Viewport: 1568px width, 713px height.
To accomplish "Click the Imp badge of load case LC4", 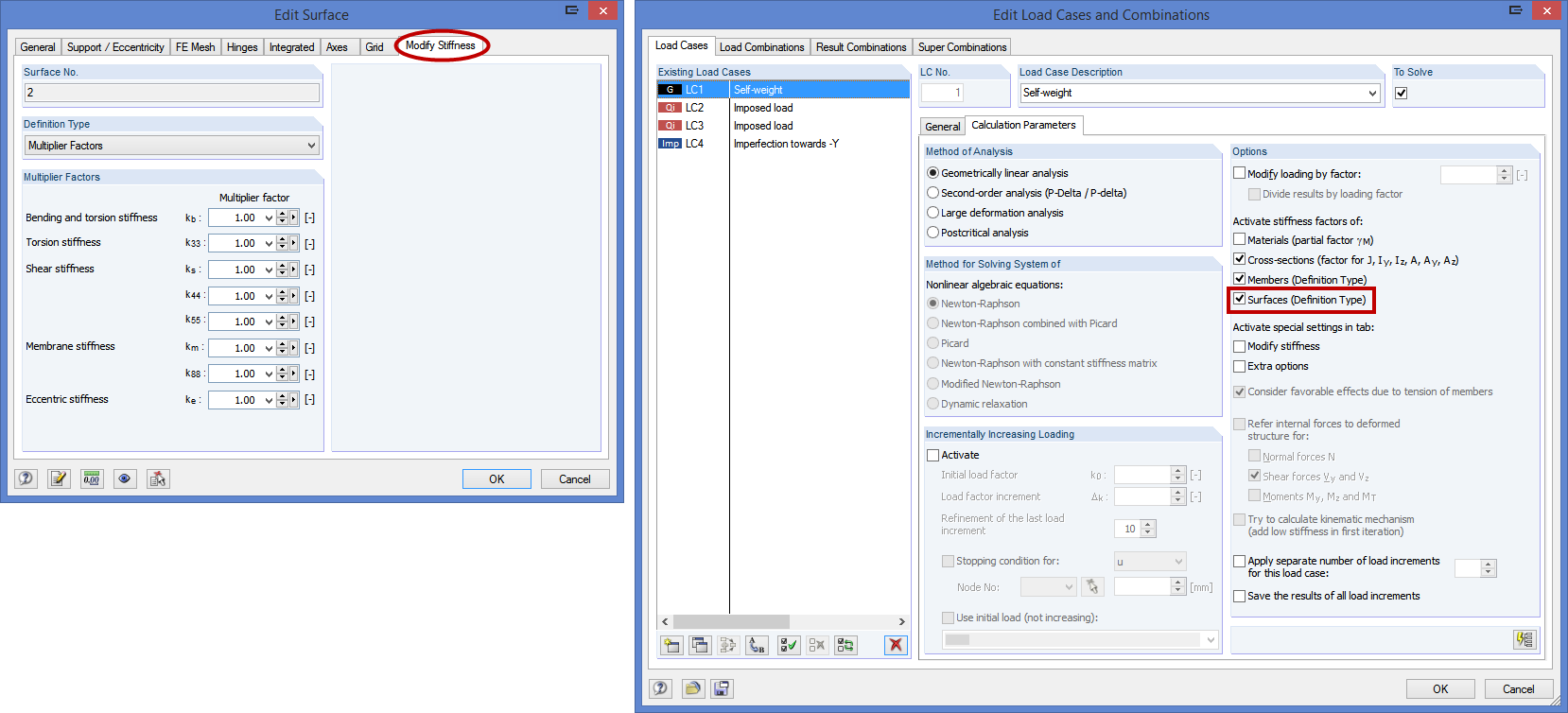I will tap(670, 144).
